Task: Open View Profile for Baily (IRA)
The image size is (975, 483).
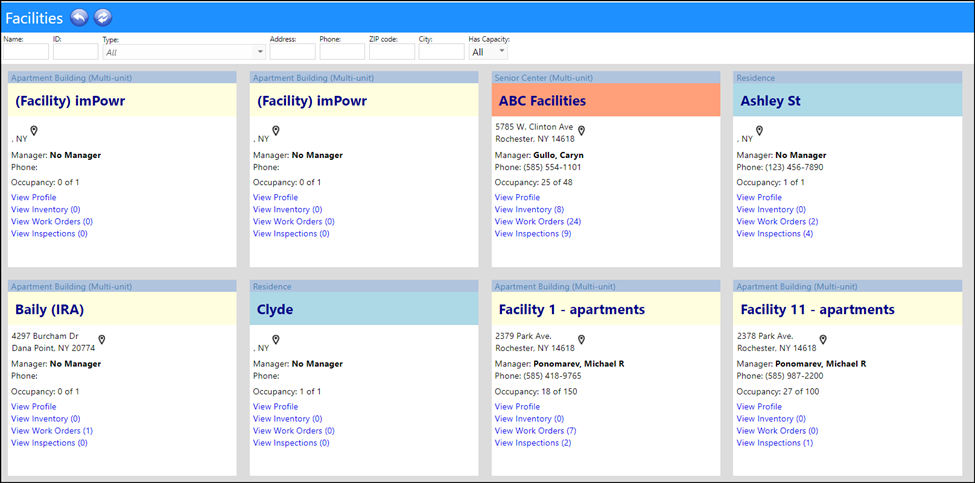Action: click(34, 407)
